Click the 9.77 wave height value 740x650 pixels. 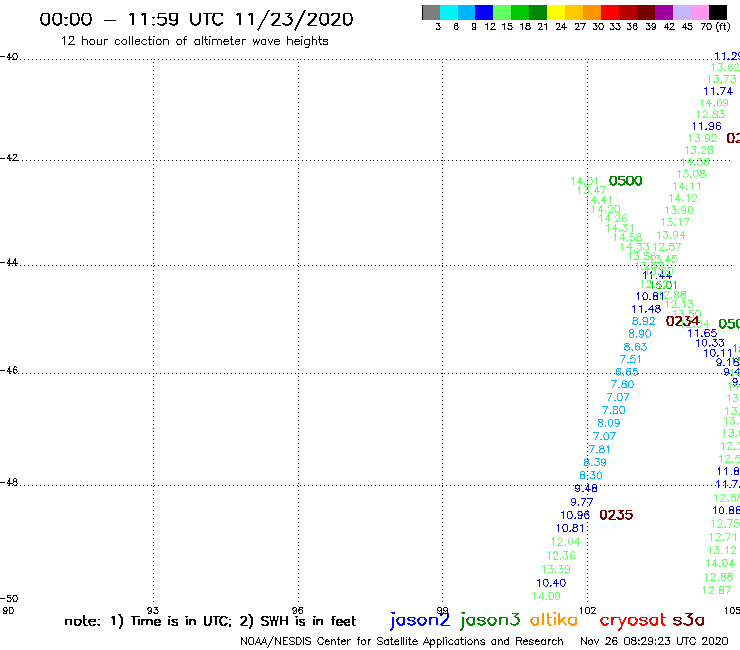click(581, 502)
